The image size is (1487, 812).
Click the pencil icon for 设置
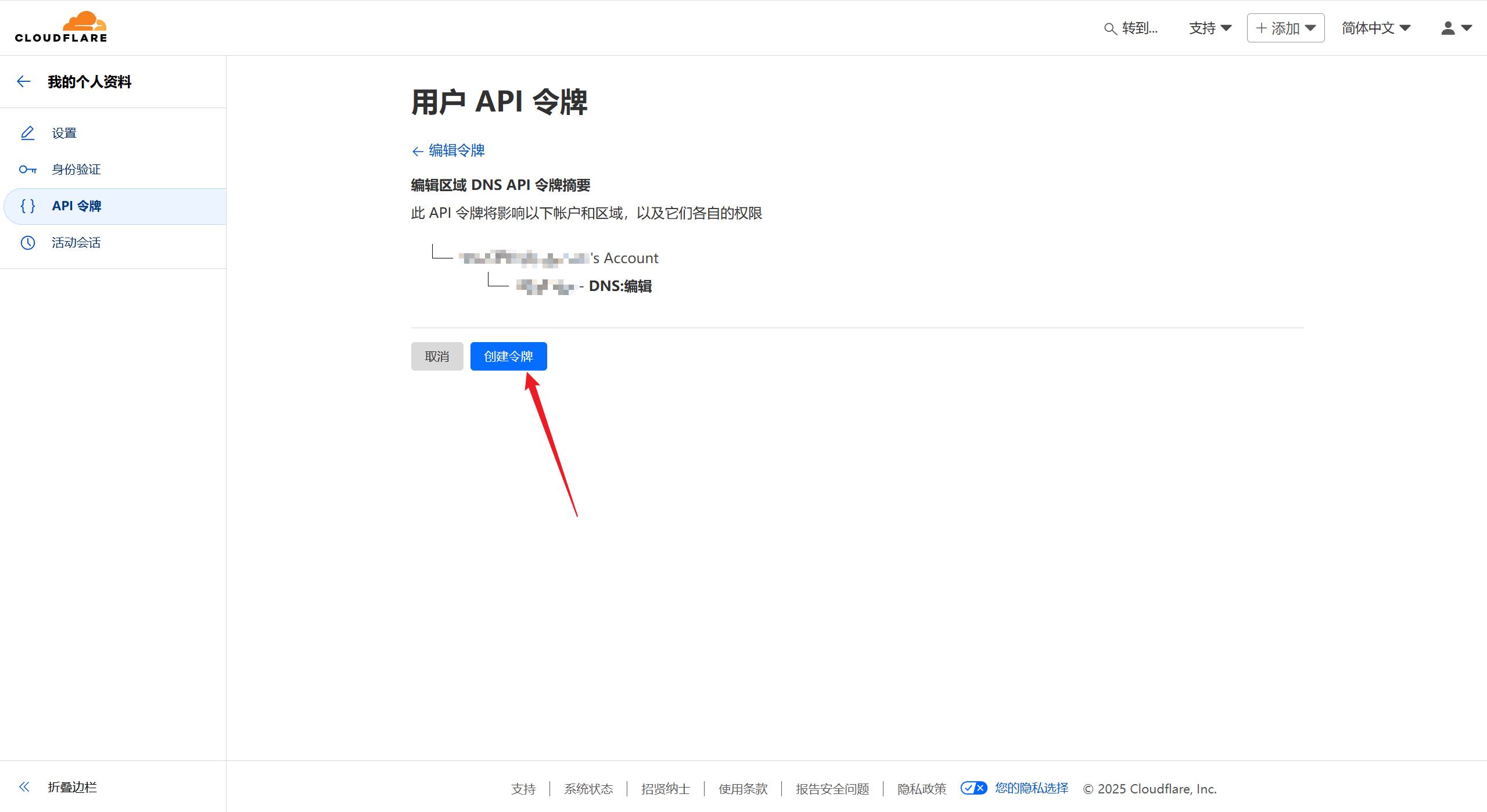pos(27,133)
